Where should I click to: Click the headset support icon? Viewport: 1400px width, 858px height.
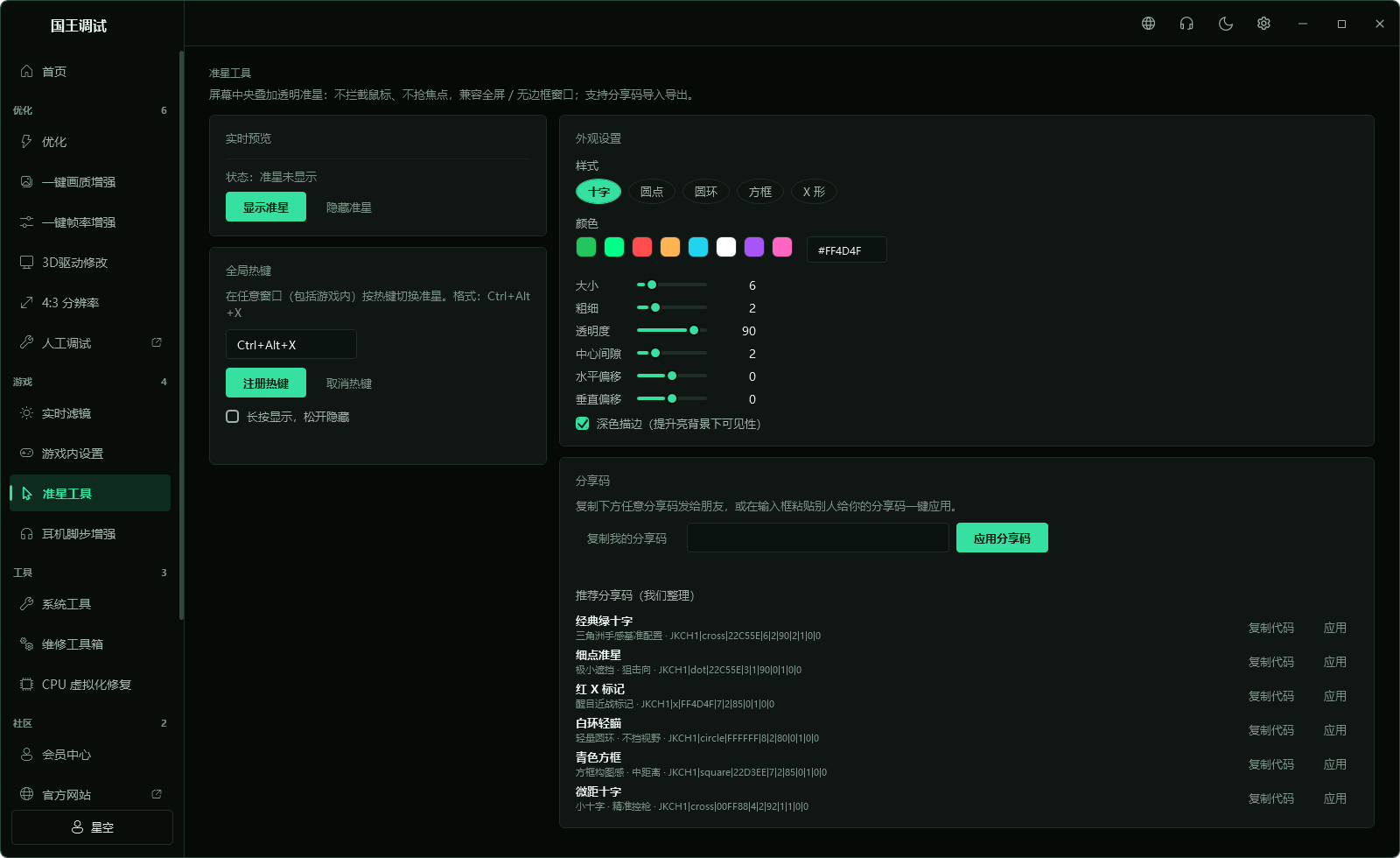point(1186,24)
